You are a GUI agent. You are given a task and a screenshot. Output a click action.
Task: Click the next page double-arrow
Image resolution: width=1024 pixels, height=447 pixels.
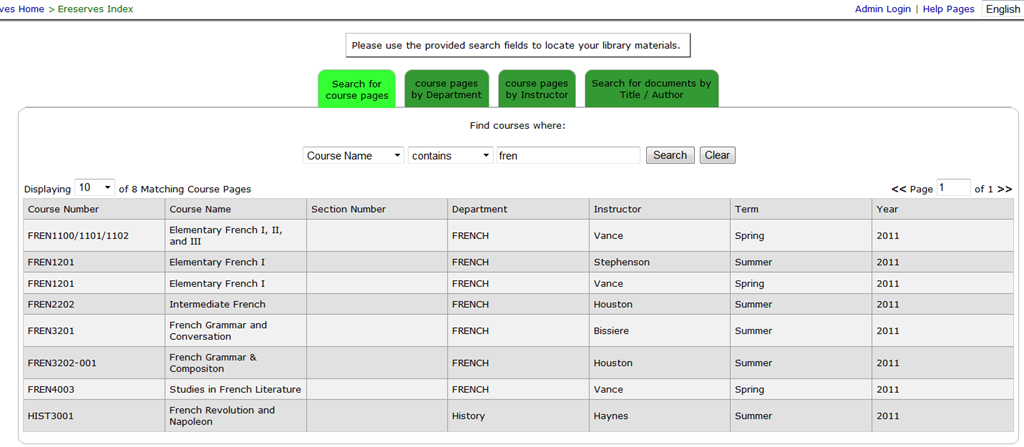(1004, 189)
